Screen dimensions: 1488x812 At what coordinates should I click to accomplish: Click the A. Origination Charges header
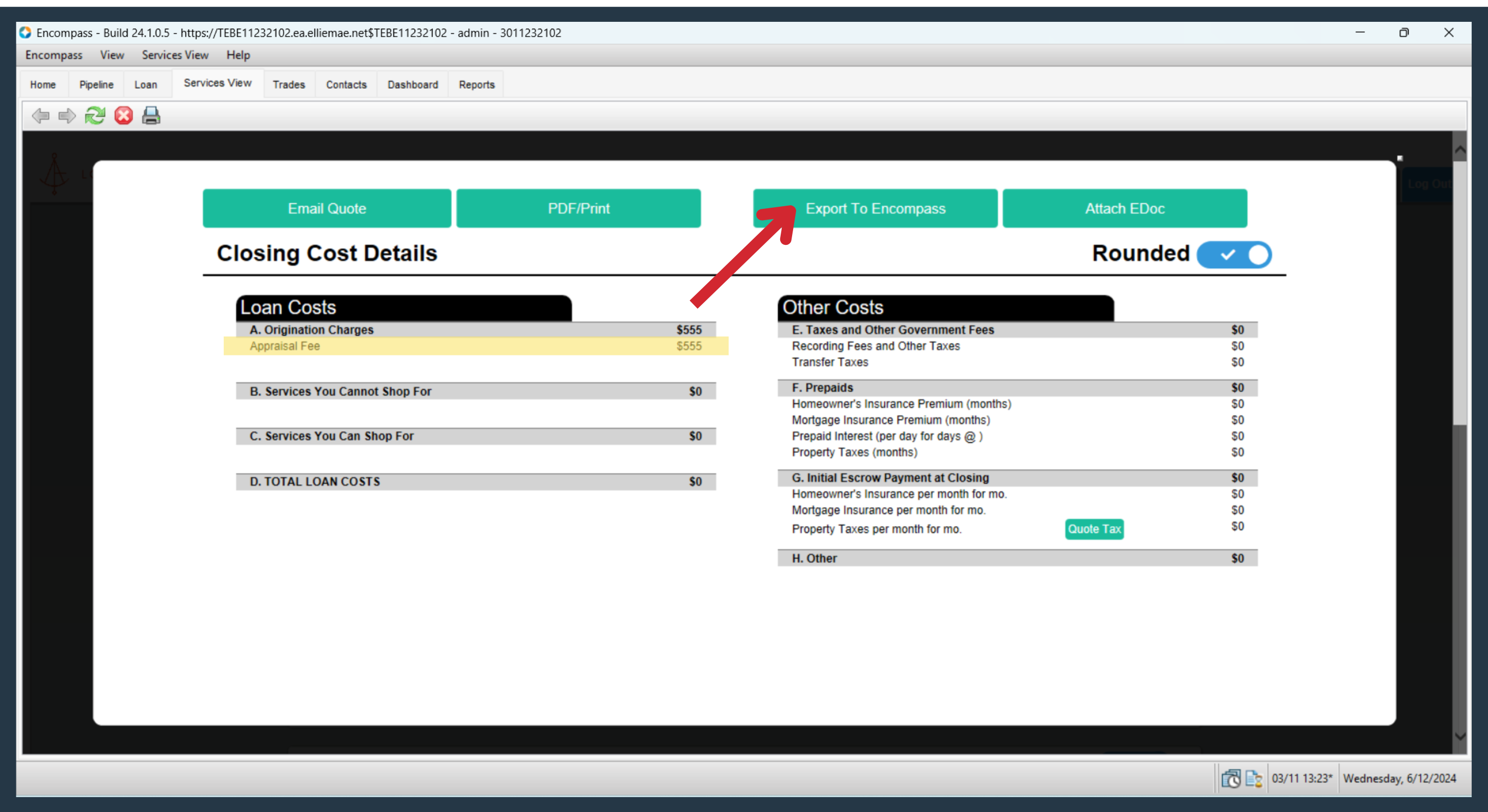pos(476,330)
